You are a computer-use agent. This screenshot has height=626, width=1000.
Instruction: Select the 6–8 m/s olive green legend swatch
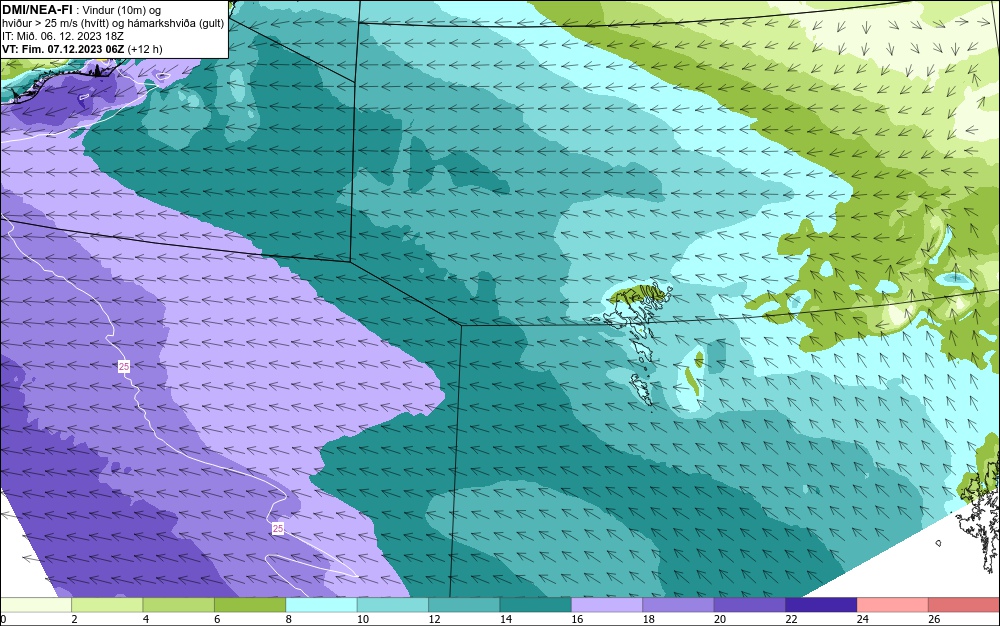click(x=250, y=605)
